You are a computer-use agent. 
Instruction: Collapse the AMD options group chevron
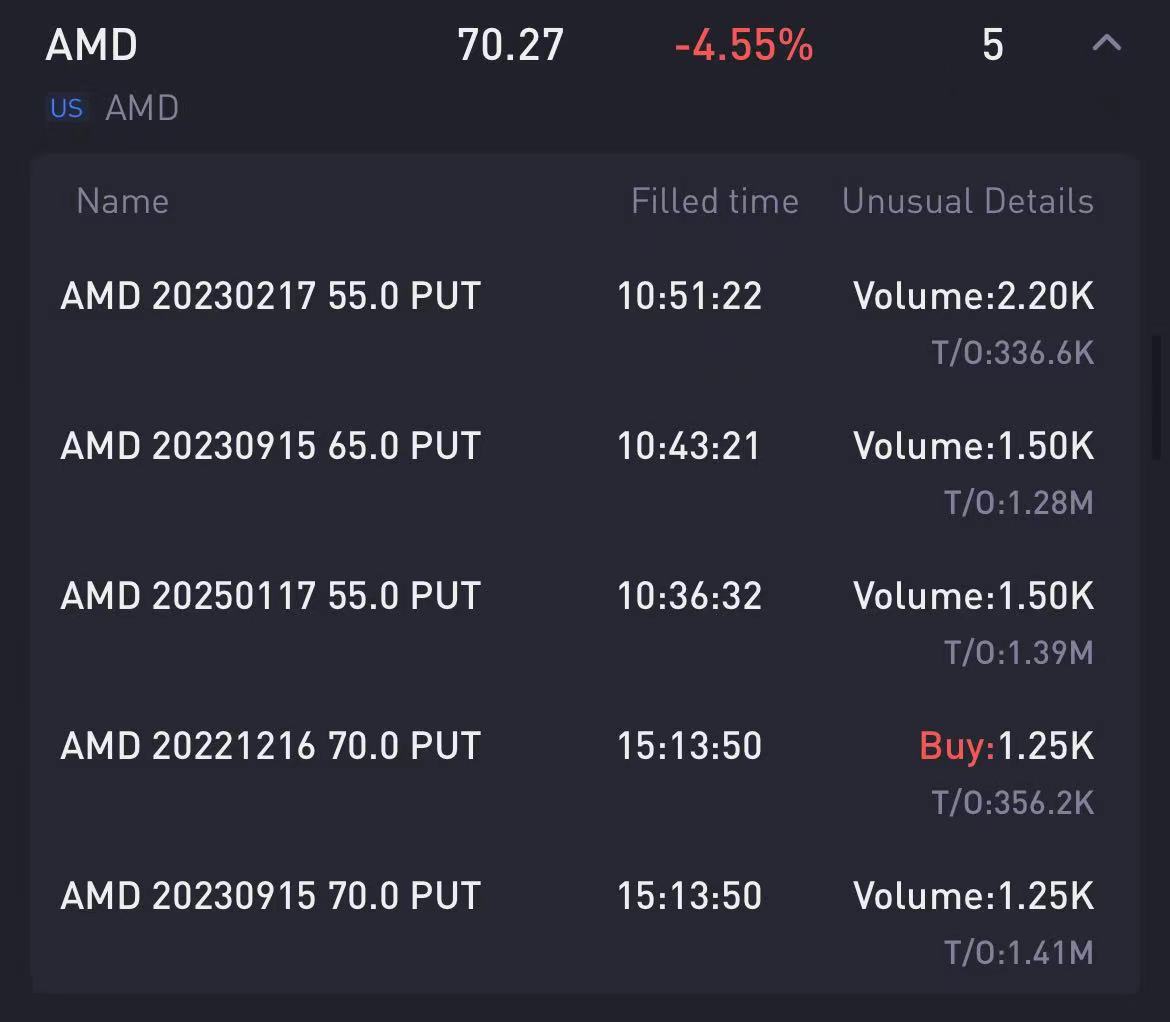tap(1106, 44)
